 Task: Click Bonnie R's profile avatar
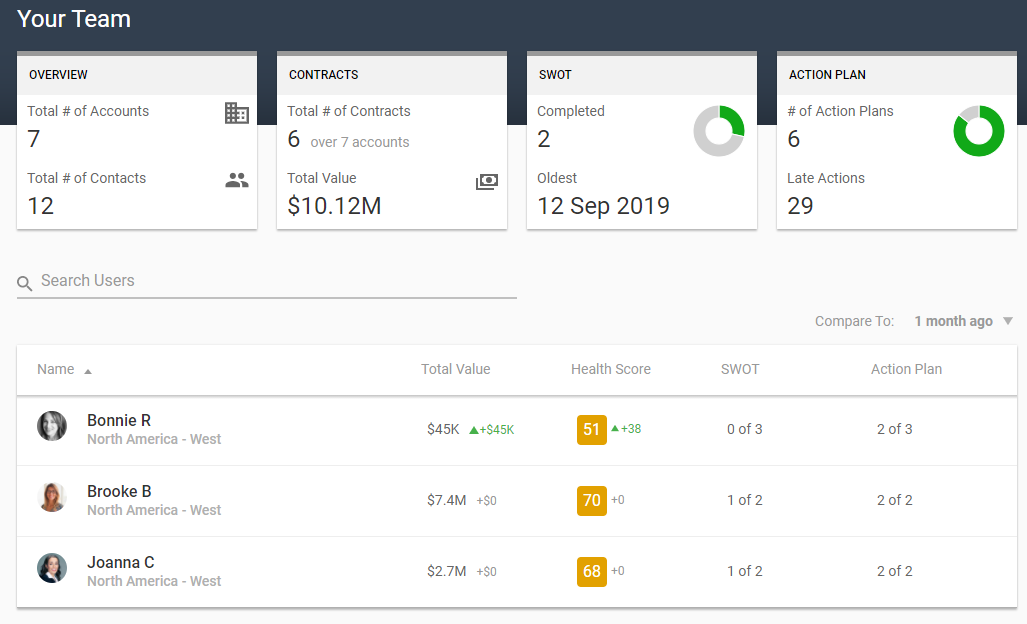coord(52,426)
